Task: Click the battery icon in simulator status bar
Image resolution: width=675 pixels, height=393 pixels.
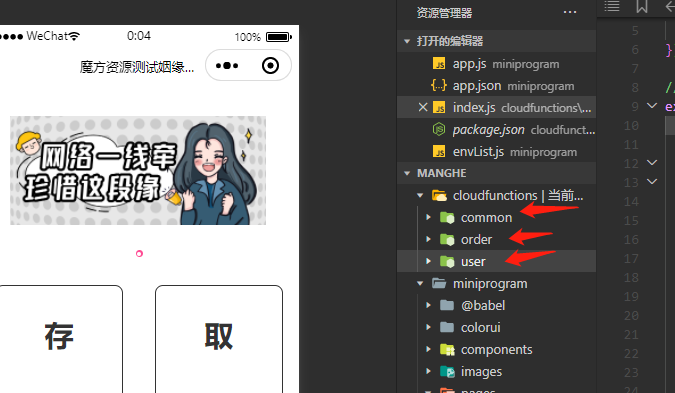Action: [x=279, y=37]
